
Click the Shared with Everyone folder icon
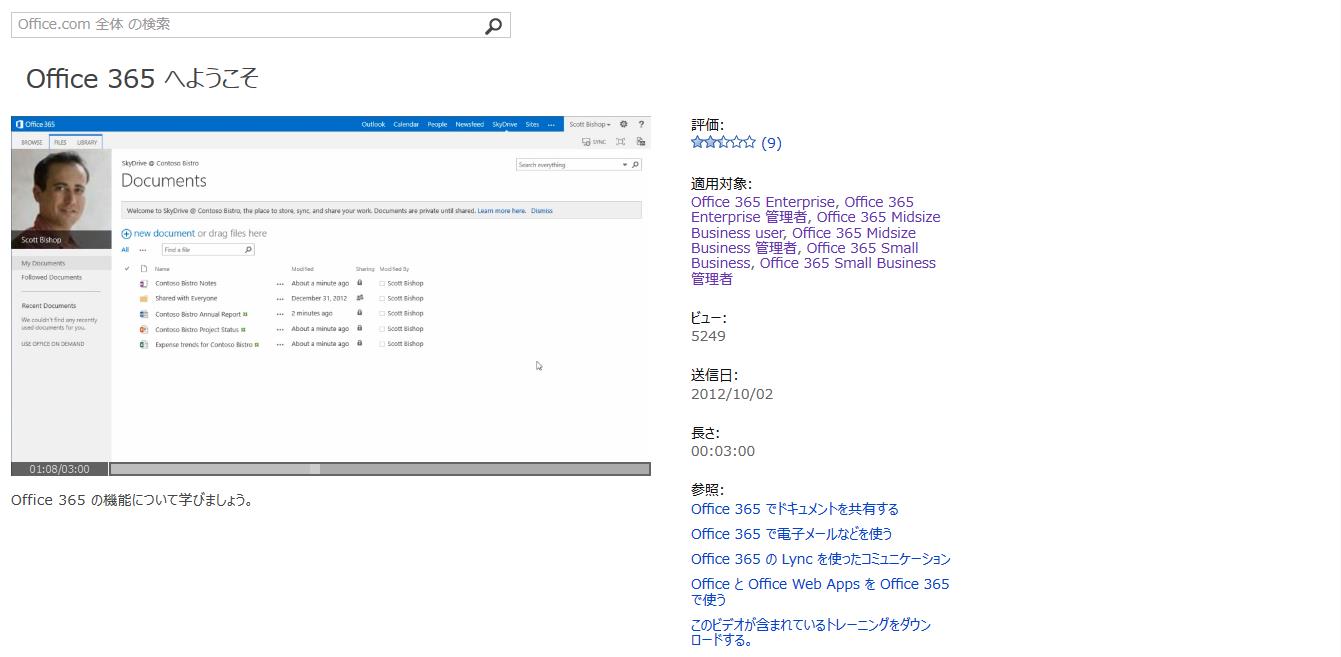(144, 298)
